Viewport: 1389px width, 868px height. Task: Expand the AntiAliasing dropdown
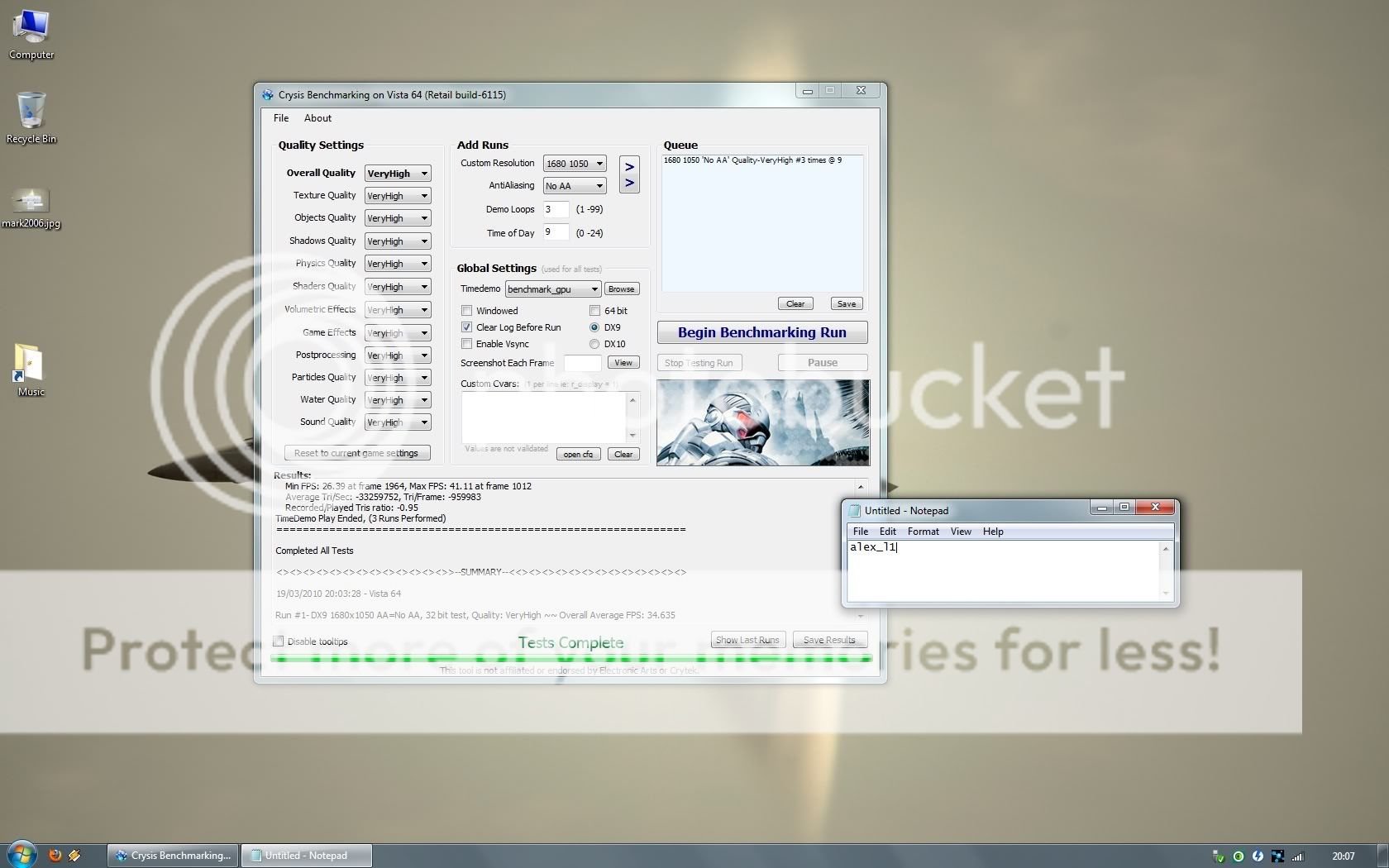(x=575, y=186)
